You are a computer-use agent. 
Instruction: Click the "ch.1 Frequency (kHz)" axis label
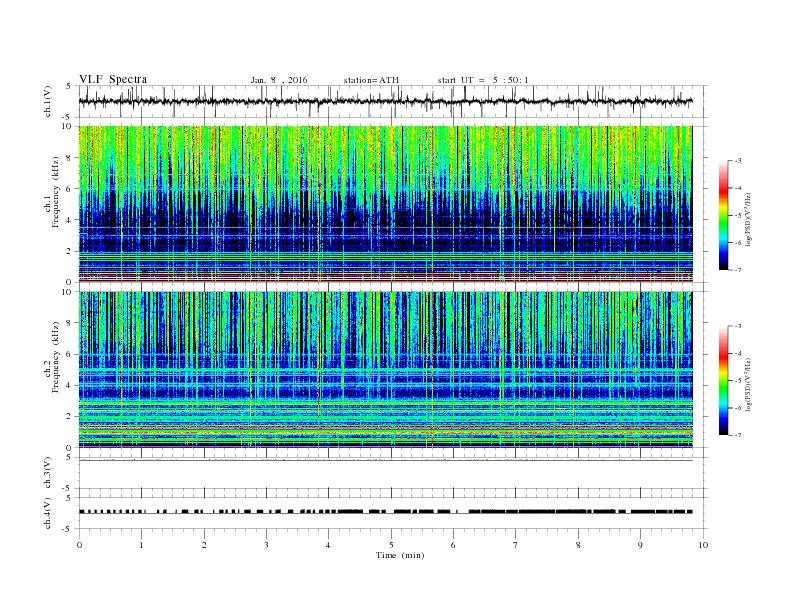click(53, 192)
